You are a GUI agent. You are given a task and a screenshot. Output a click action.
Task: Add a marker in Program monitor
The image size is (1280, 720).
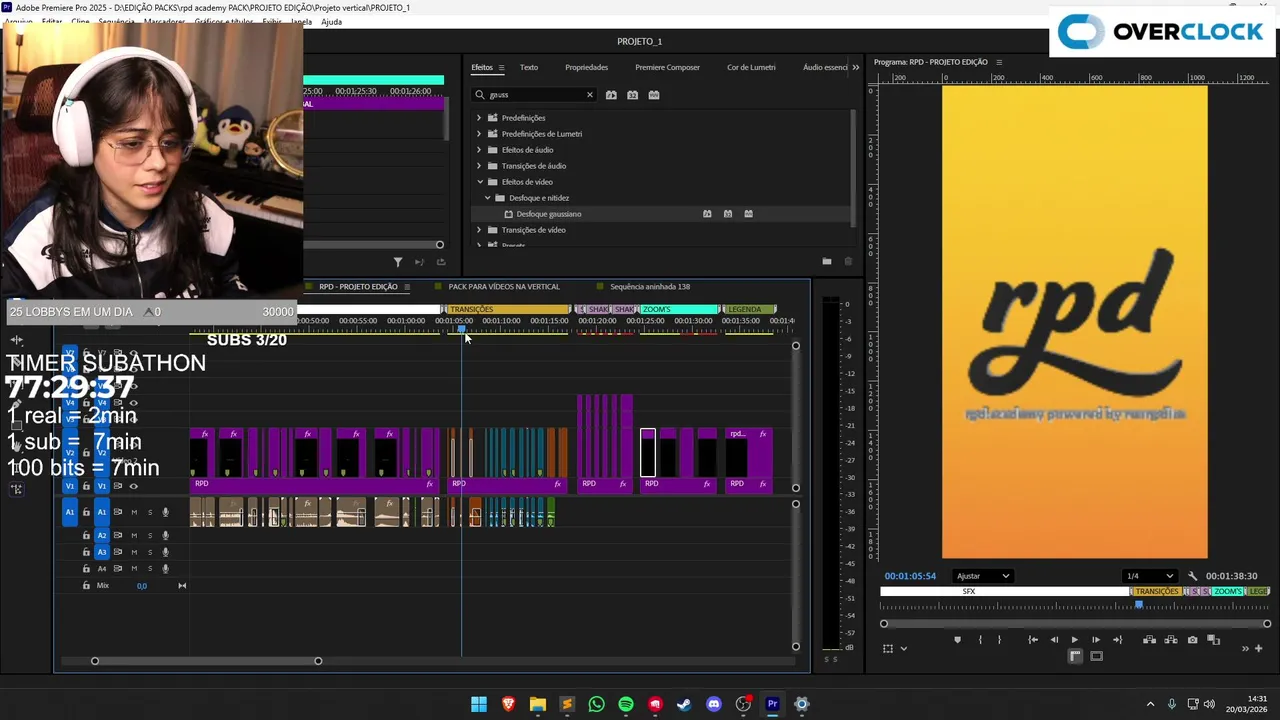[957, 640]
